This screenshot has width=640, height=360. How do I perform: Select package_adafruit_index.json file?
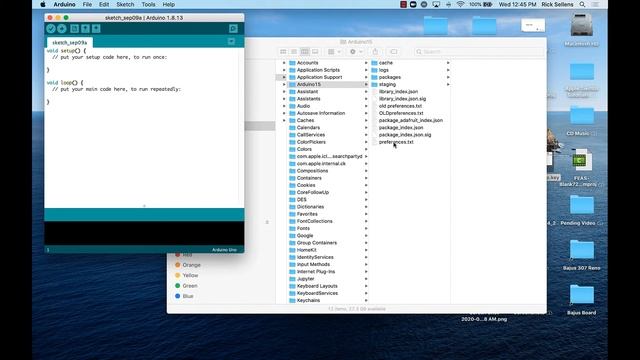coord(411,120)
